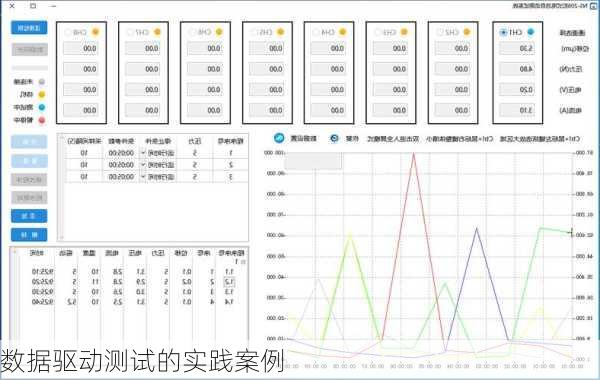Click the 恢复 label above the chart

click(x=352, y=139)
